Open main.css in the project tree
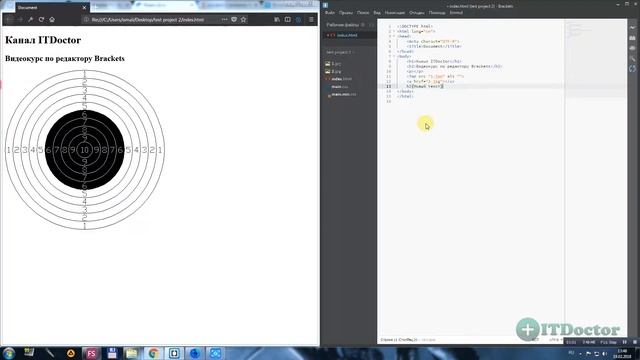 (340, 87)
